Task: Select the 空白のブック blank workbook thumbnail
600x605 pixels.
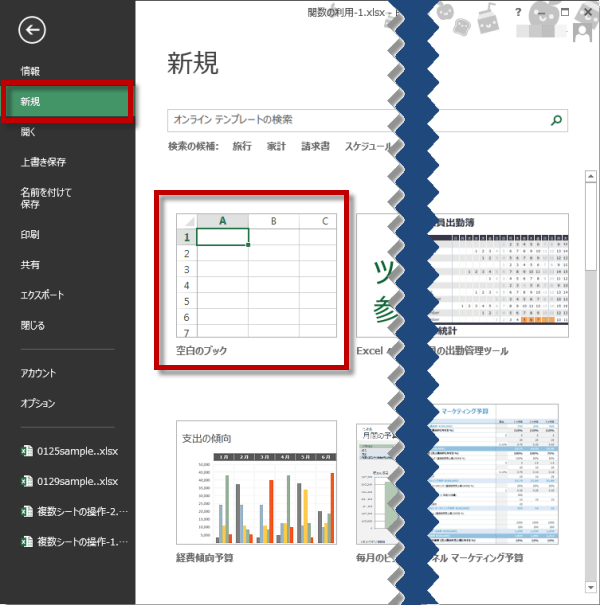Action: [x=256, y=275]
